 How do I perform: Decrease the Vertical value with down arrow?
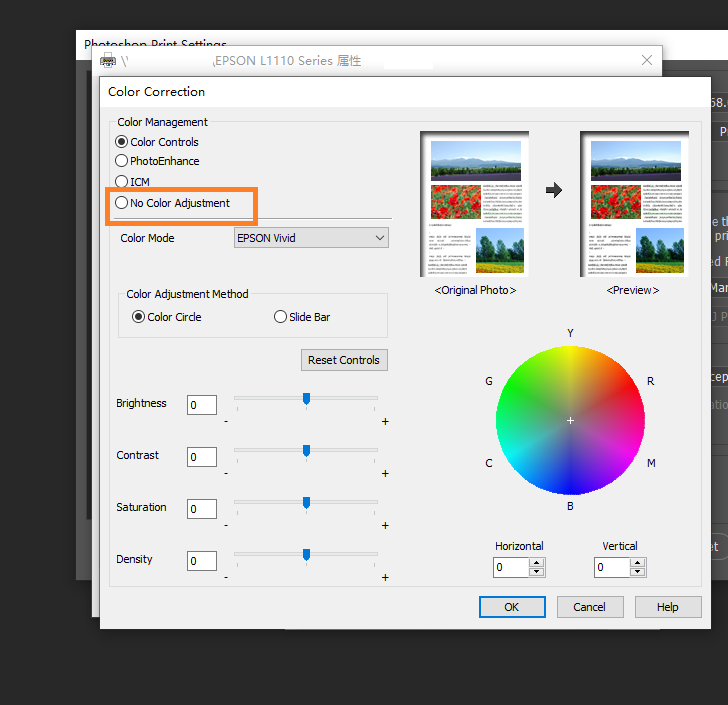point(637,572)
